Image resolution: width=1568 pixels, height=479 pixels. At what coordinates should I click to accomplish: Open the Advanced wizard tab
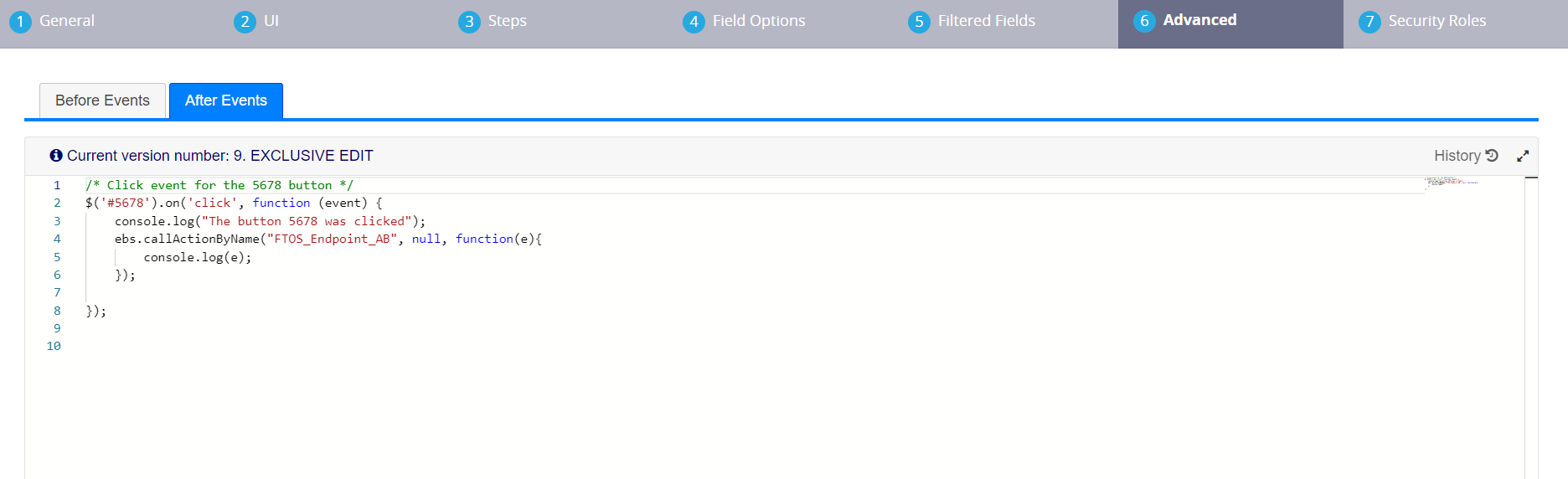point(1199,20)
